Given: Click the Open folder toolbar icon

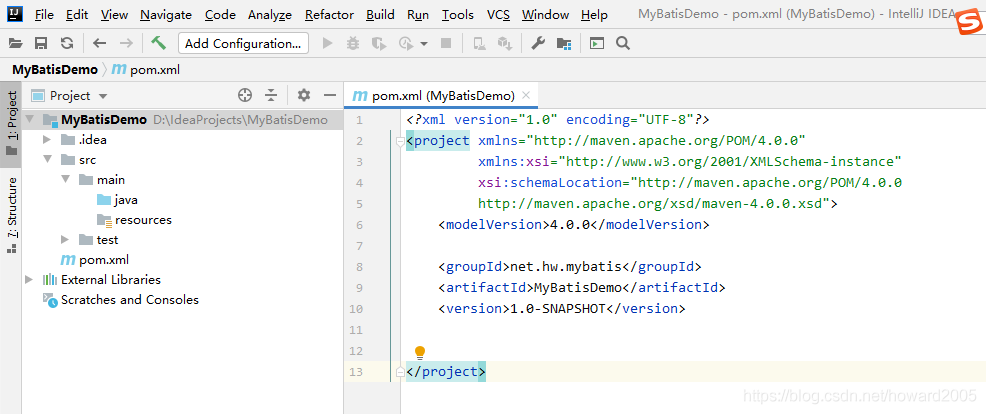Looking at the screenshot, I should (x=15, y=43).
